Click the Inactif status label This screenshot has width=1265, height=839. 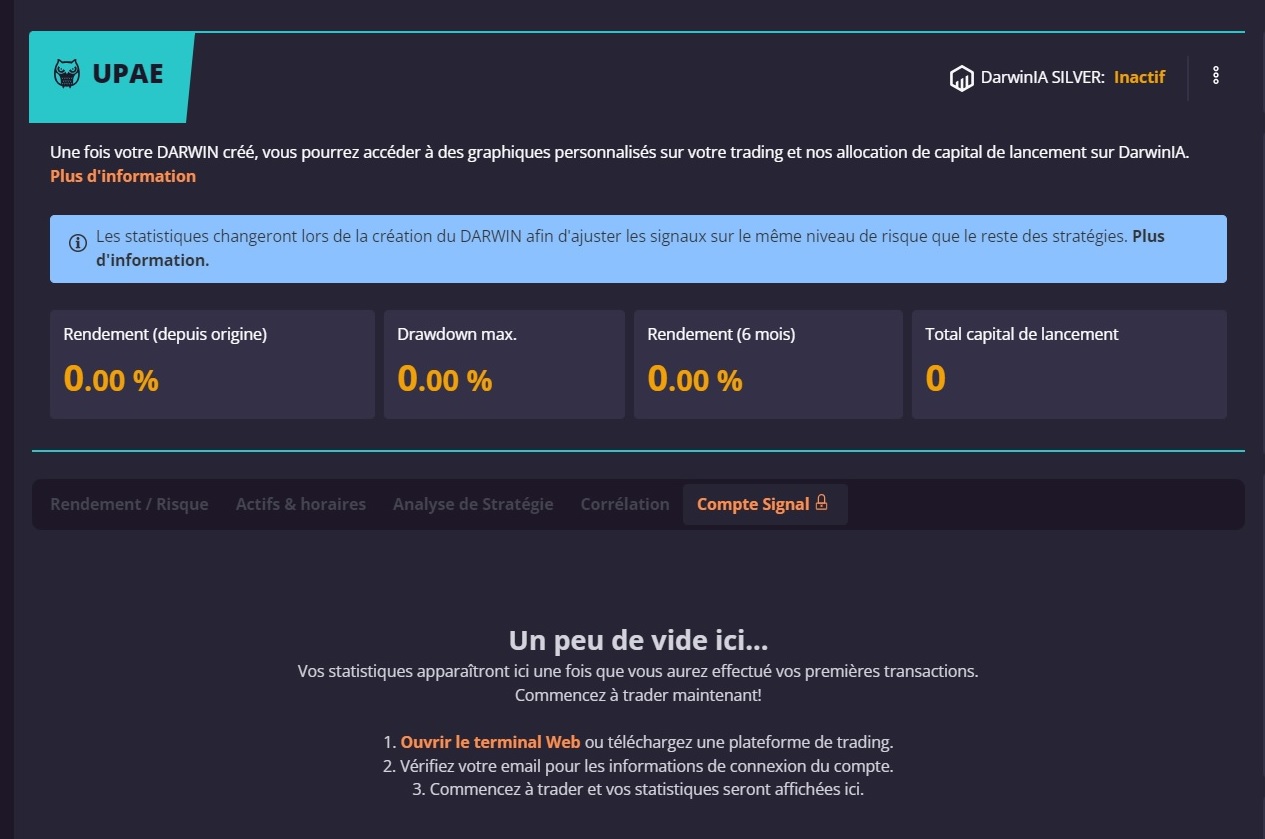point(1139,77)
